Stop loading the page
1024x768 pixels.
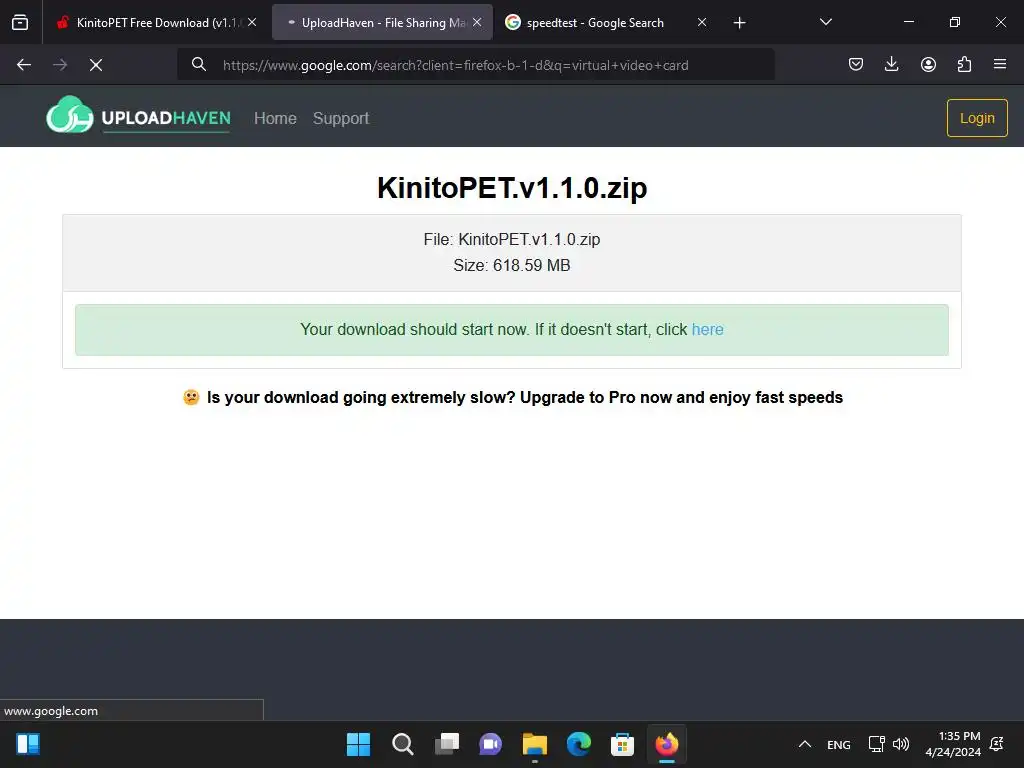point(96,65)
